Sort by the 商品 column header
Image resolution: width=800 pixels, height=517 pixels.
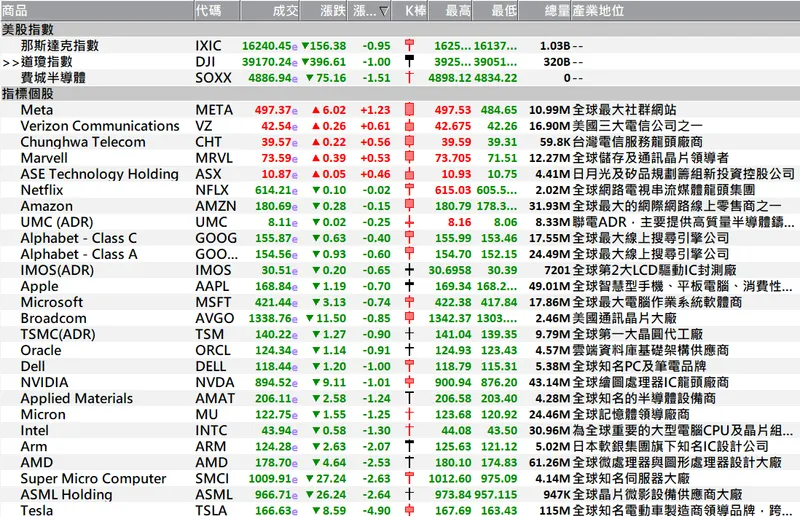97,11
